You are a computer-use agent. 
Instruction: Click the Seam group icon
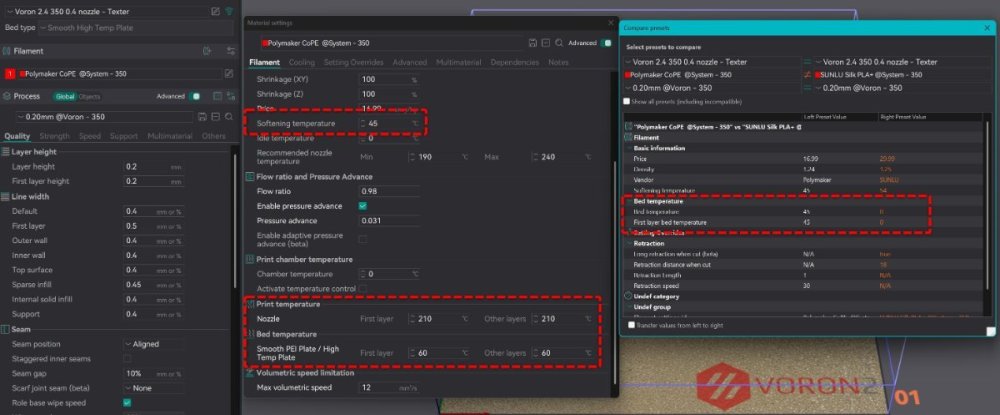tap(6, 329)
